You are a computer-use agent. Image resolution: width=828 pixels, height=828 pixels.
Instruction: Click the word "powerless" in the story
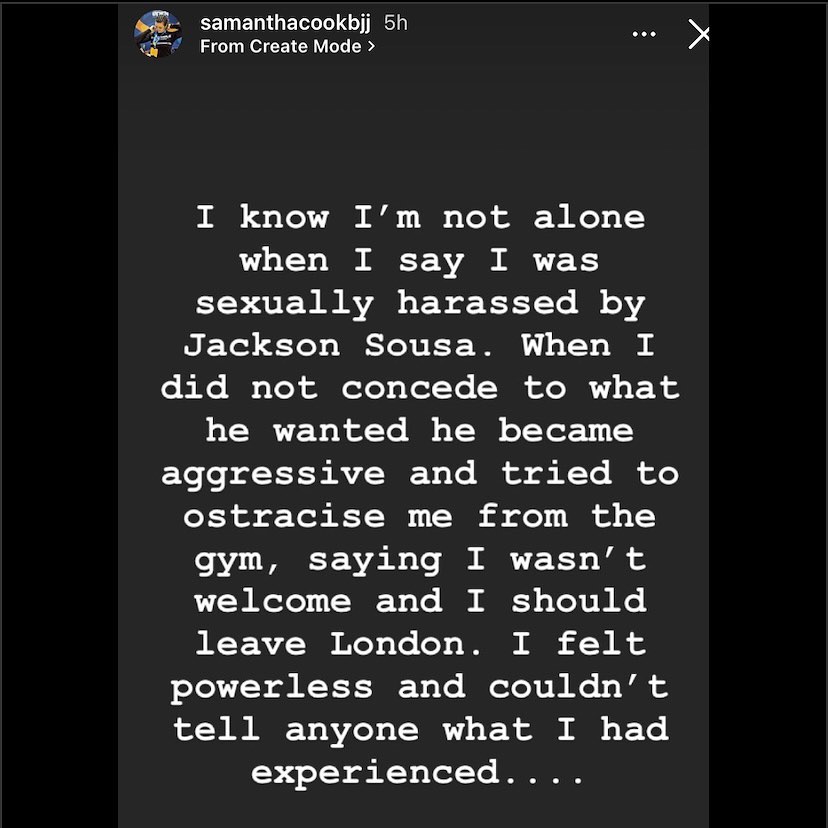tap(271, 687)
